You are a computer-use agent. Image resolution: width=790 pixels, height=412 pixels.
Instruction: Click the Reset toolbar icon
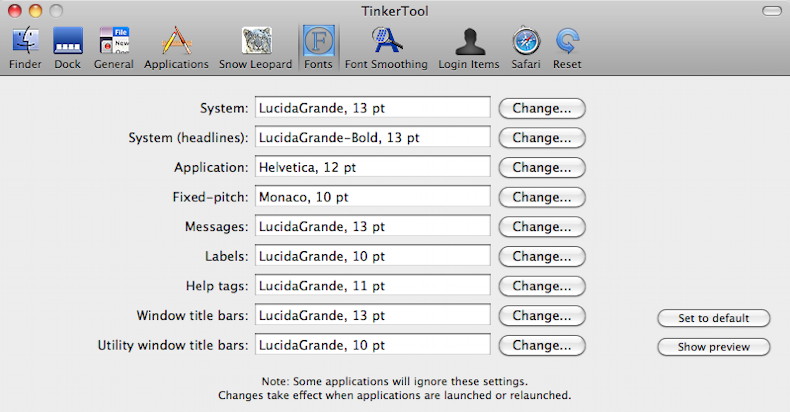click(x=567, y=48)
